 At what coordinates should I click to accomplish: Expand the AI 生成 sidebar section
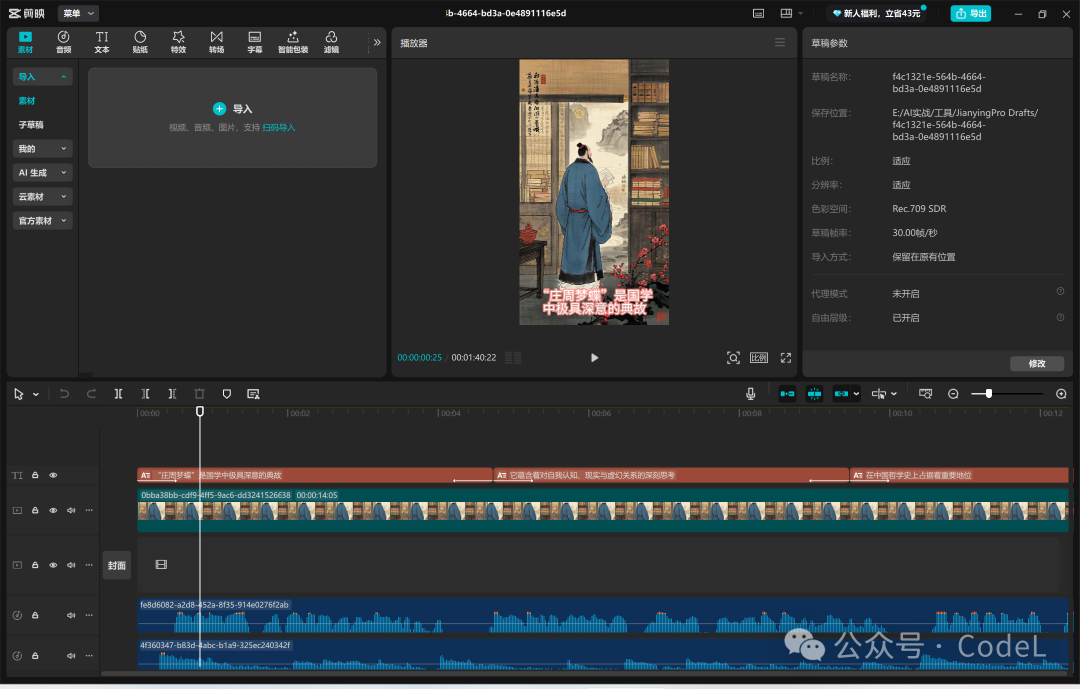43,173
